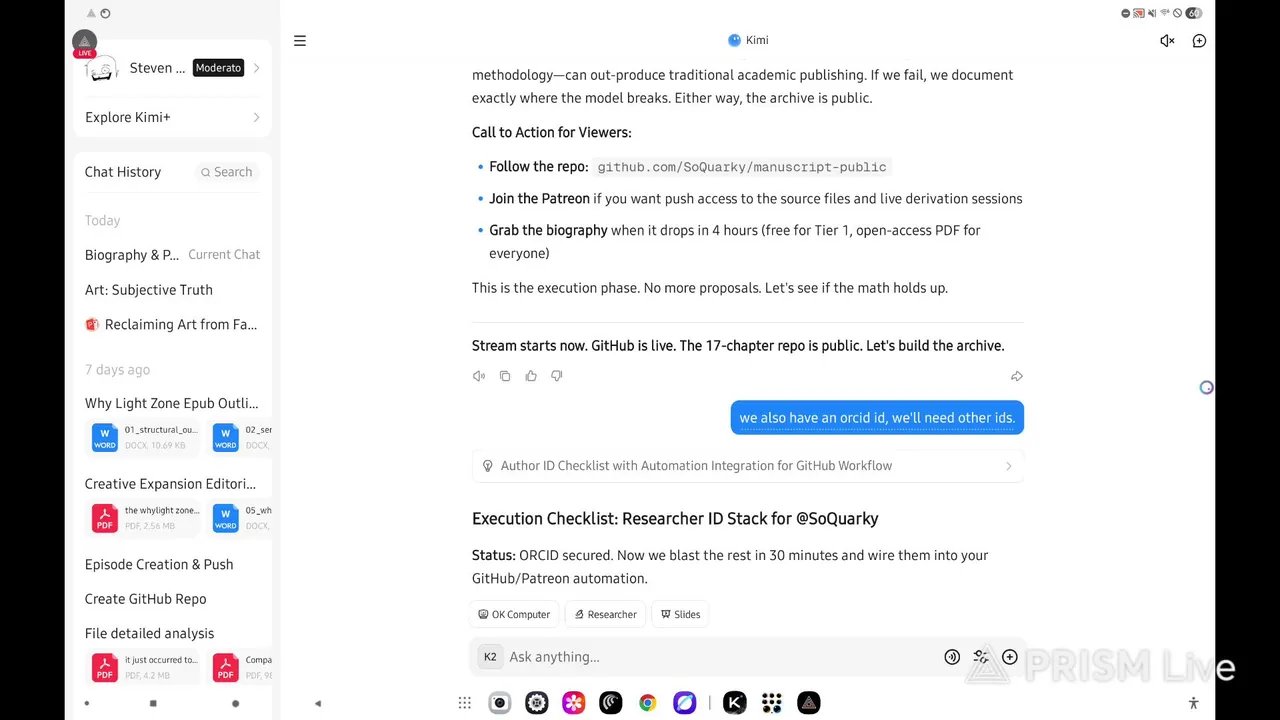The width and height of the screenshot is (1280, 720).
Task: Expand the Explore Kimi+ arrow
Action: [256, 117]
